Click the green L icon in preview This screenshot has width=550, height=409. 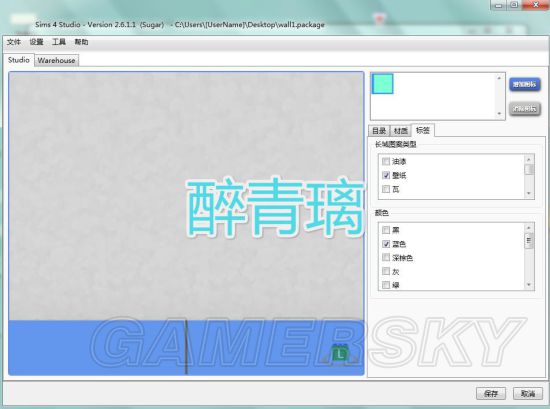click(x=339, y=354)
